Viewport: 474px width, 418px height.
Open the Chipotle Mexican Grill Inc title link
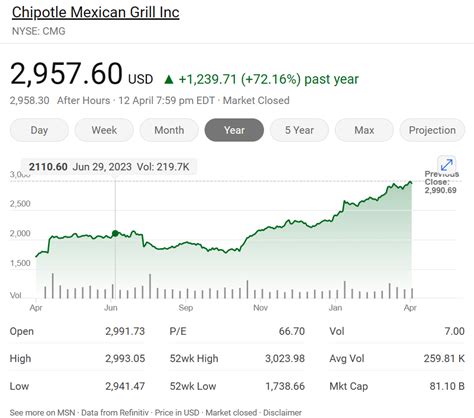96,12
